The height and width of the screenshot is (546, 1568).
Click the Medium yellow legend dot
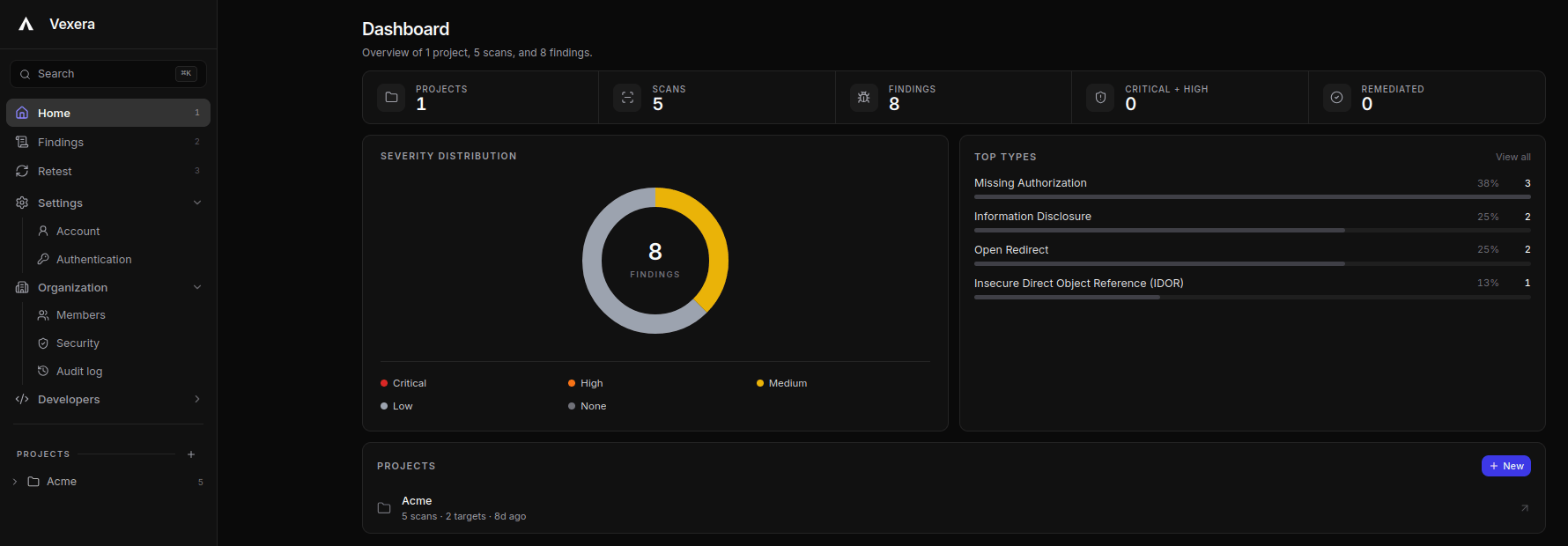[x=760, y=383]
